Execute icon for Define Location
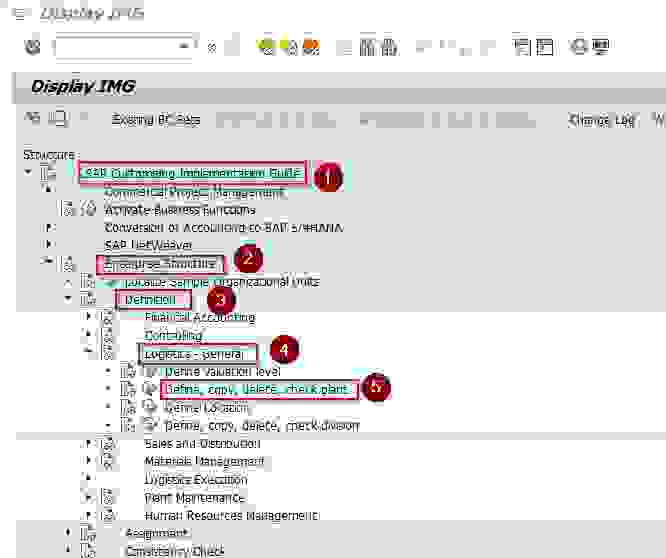The width and height of the screenshot is (666, 558). 149,406
